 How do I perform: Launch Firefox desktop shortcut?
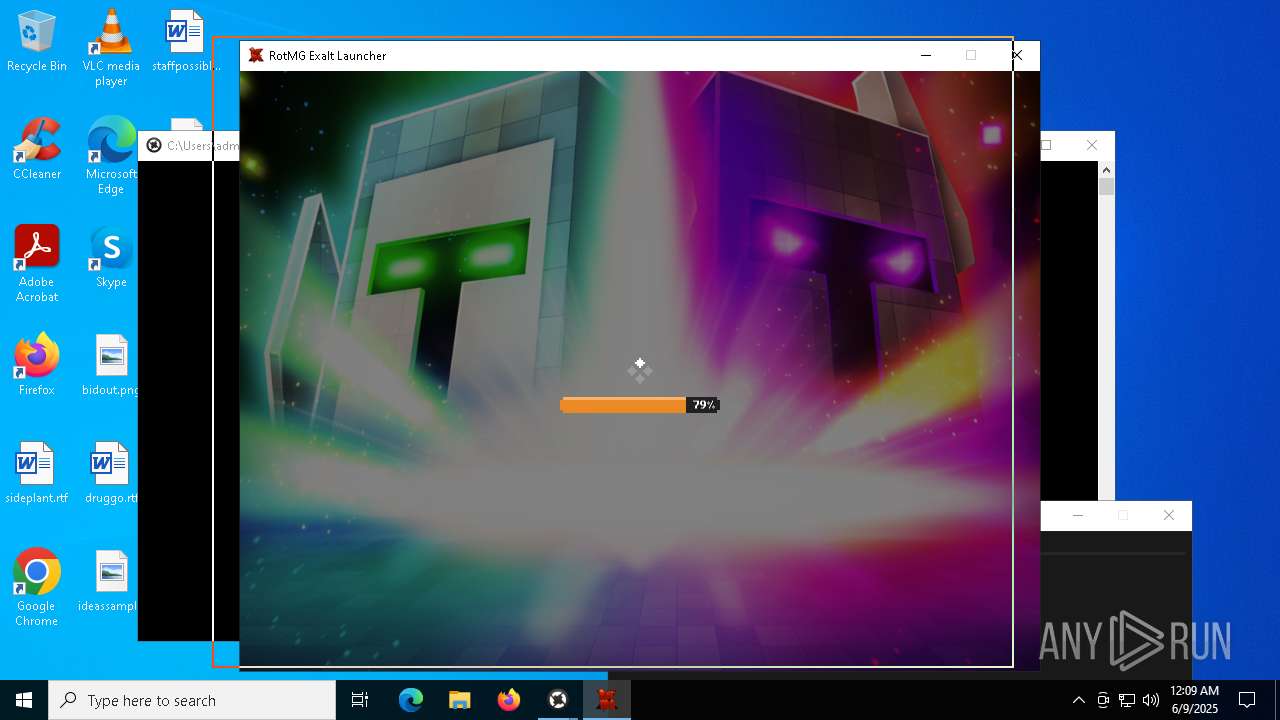[x=37, y=366]
